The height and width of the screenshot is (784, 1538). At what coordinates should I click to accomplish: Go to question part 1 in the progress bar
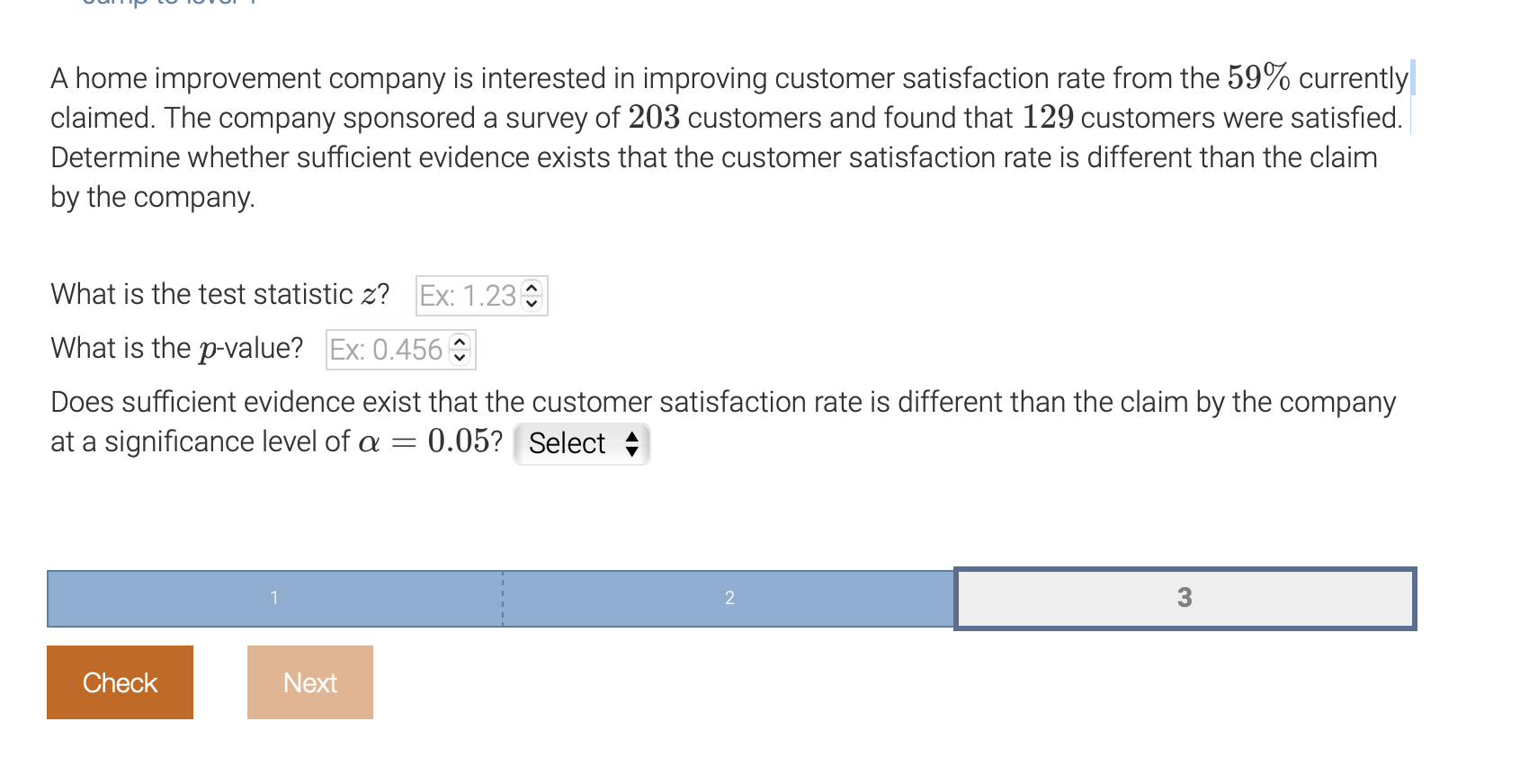click(x=273, y=598)
